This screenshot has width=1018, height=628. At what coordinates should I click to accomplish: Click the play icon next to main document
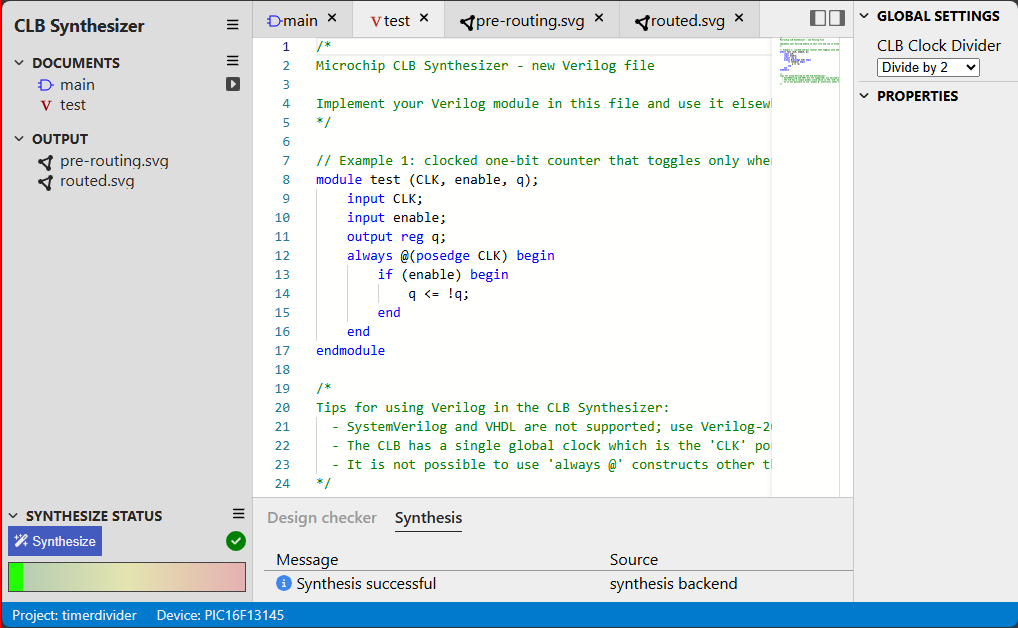232,85
